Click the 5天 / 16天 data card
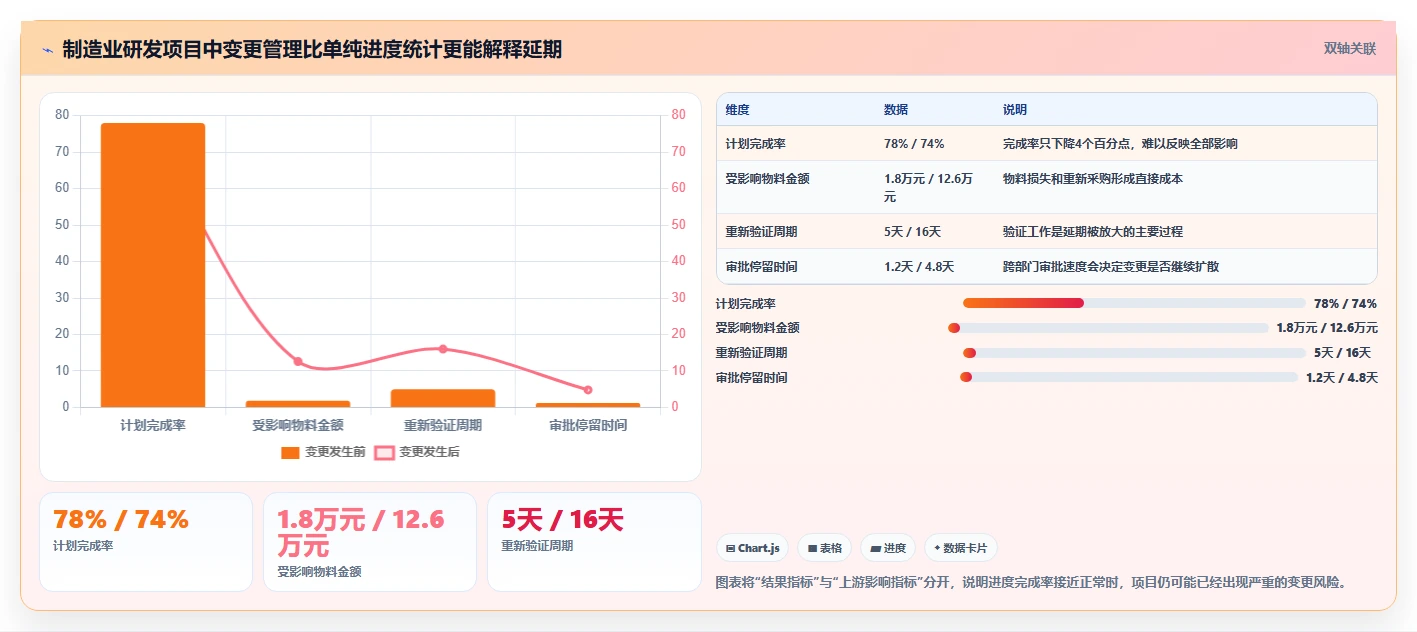Image resolution: width=1417 pixels, height=632 pixels. pos(594,541)
